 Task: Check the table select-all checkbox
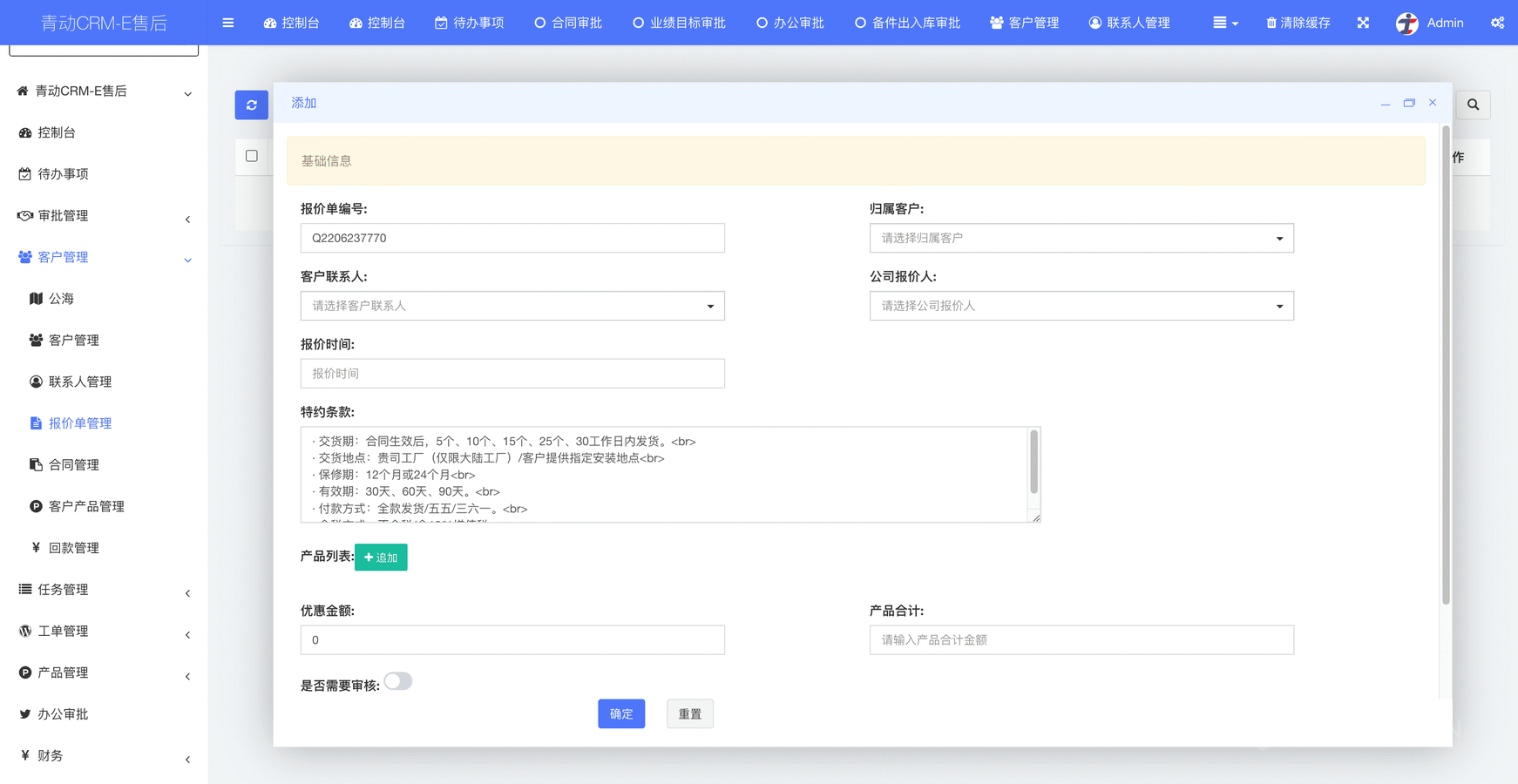[252, 156]
